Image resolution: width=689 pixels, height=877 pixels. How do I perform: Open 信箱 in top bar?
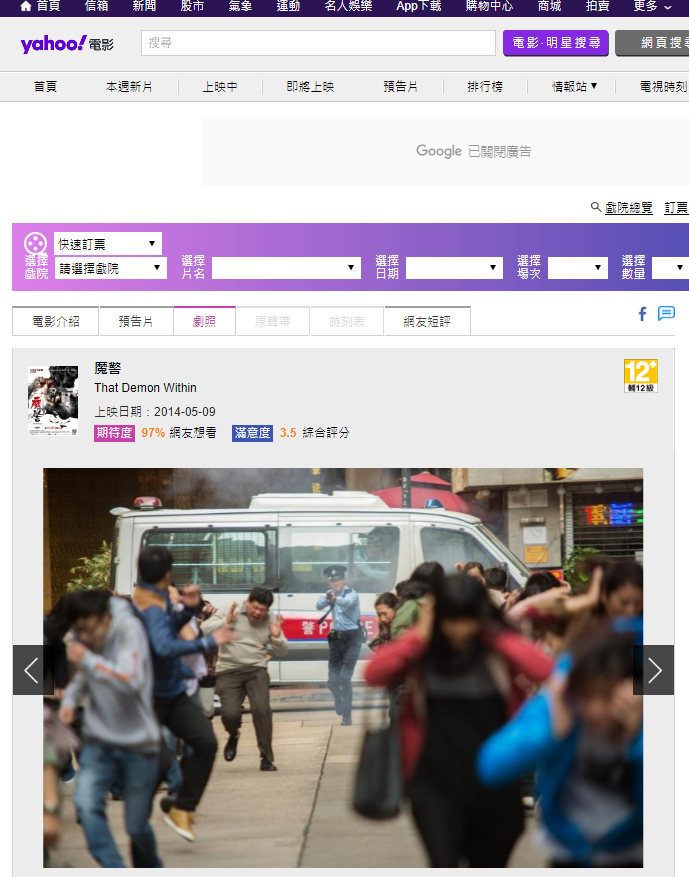pos(96,6)
